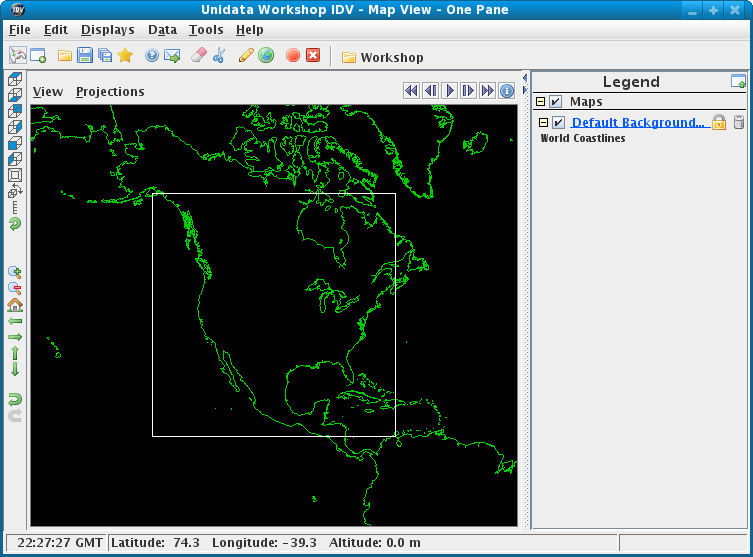Viewport: 753px width, 557px height.
Task: Click the blue save disk icon
Action: click(85, 56)
